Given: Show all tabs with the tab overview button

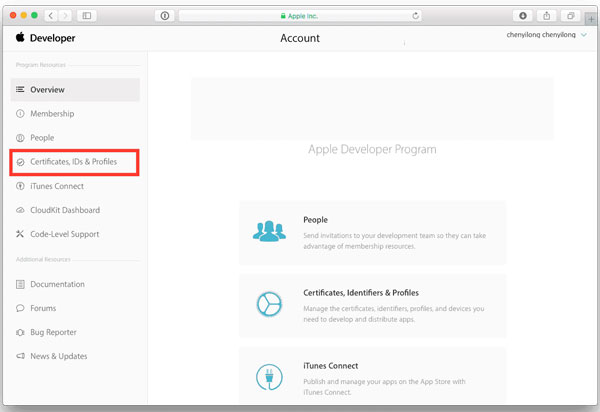Looking at the screenshot, I should pos(571,16).
